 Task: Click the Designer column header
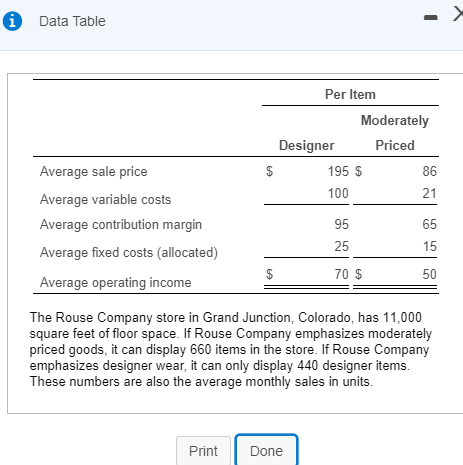point(306,145)
